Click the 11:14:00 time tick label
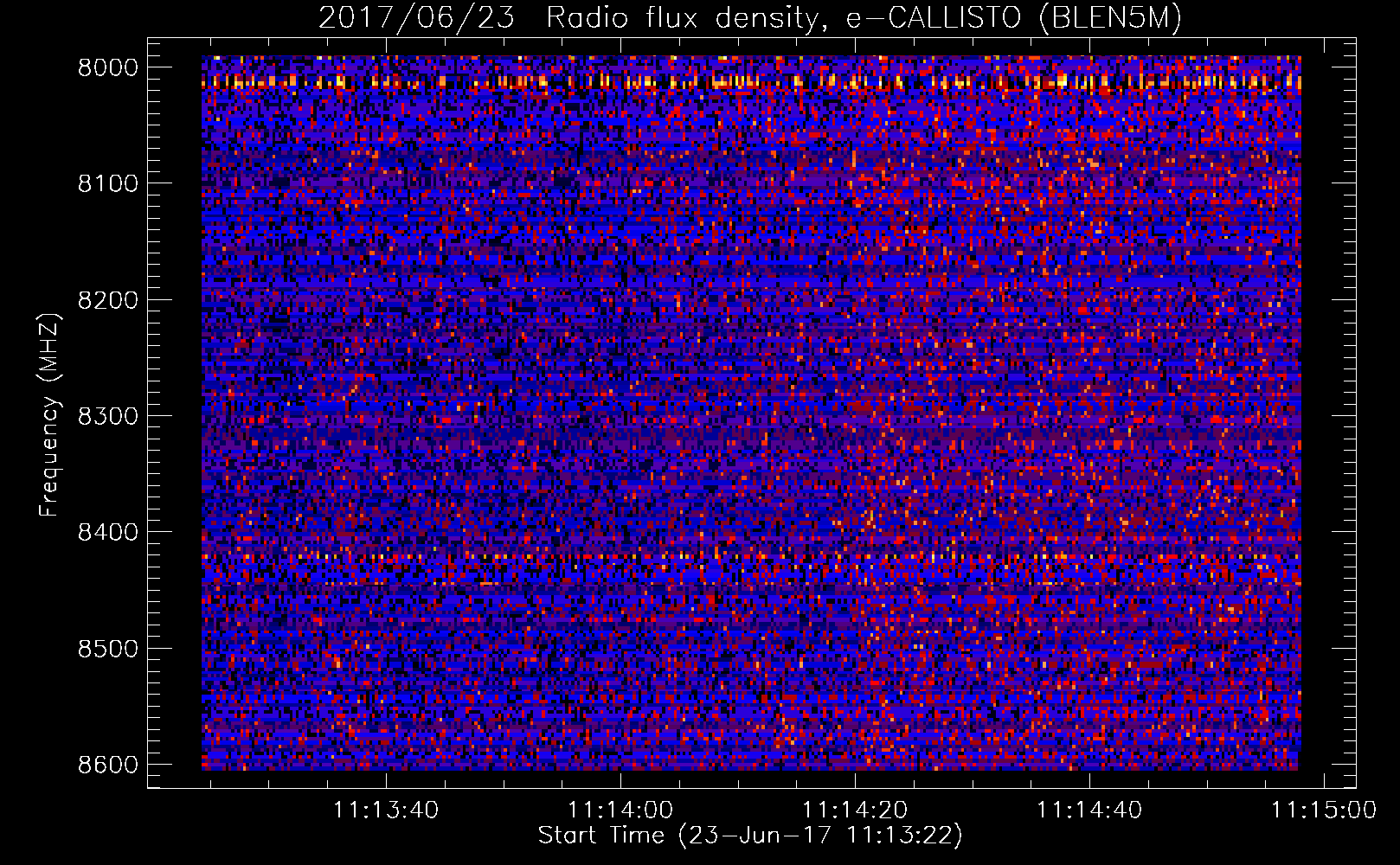1400x865 pixels. [x=620, y=810]
